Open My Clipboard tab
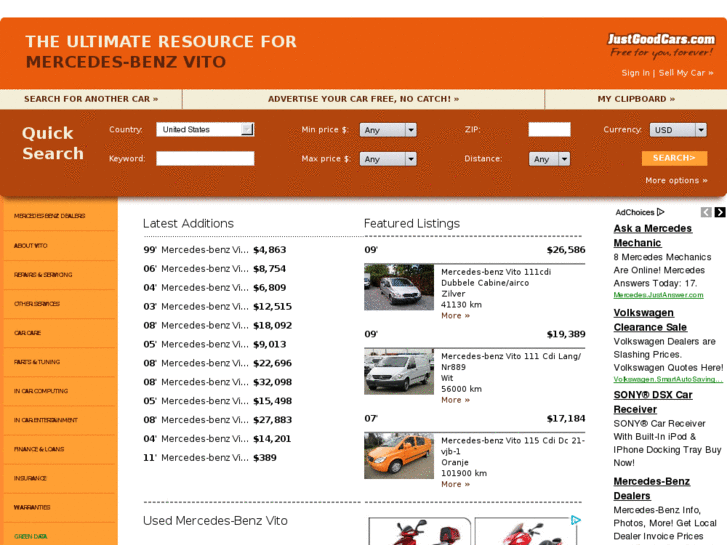 coord(636,99)
